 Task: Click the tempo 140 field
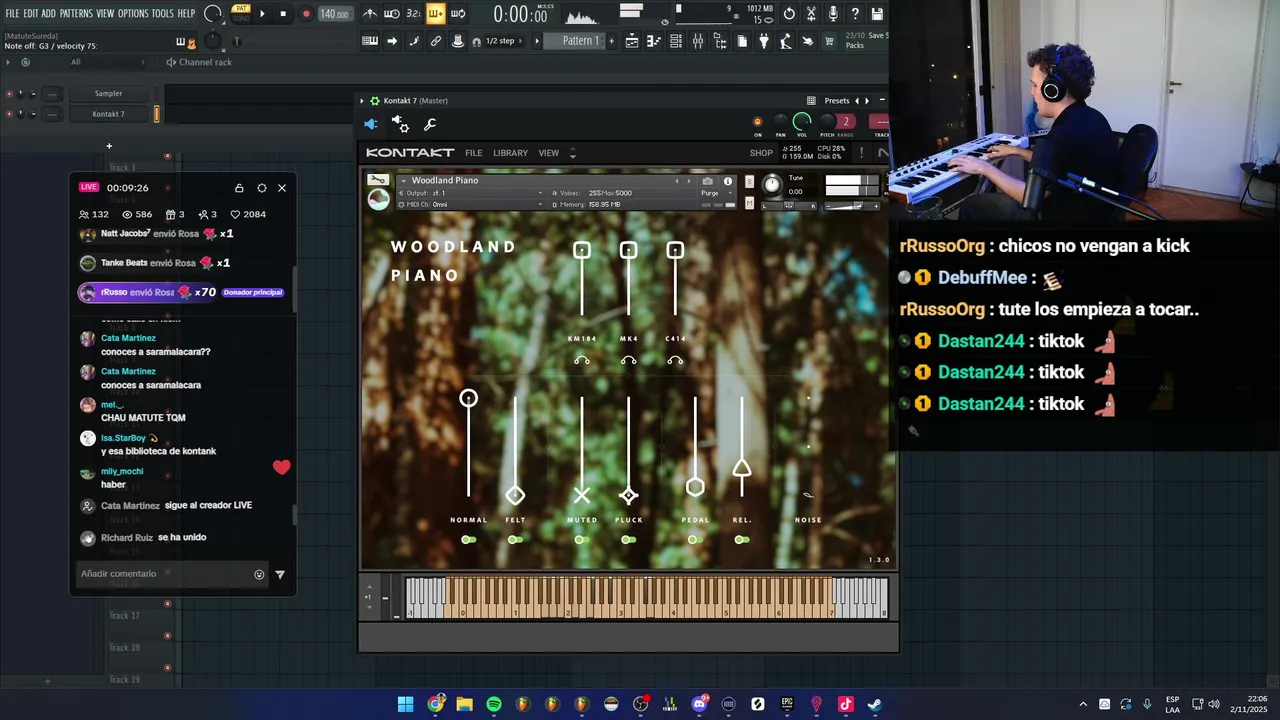point(334,14)
